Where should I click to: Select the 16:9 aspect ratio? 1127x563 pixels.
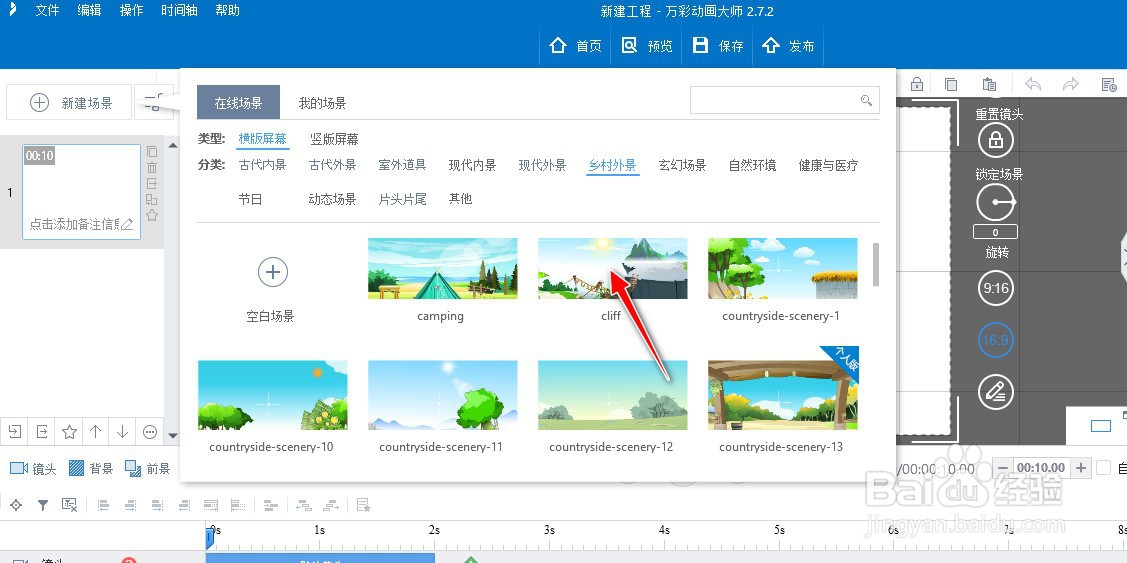pos(995,340)
